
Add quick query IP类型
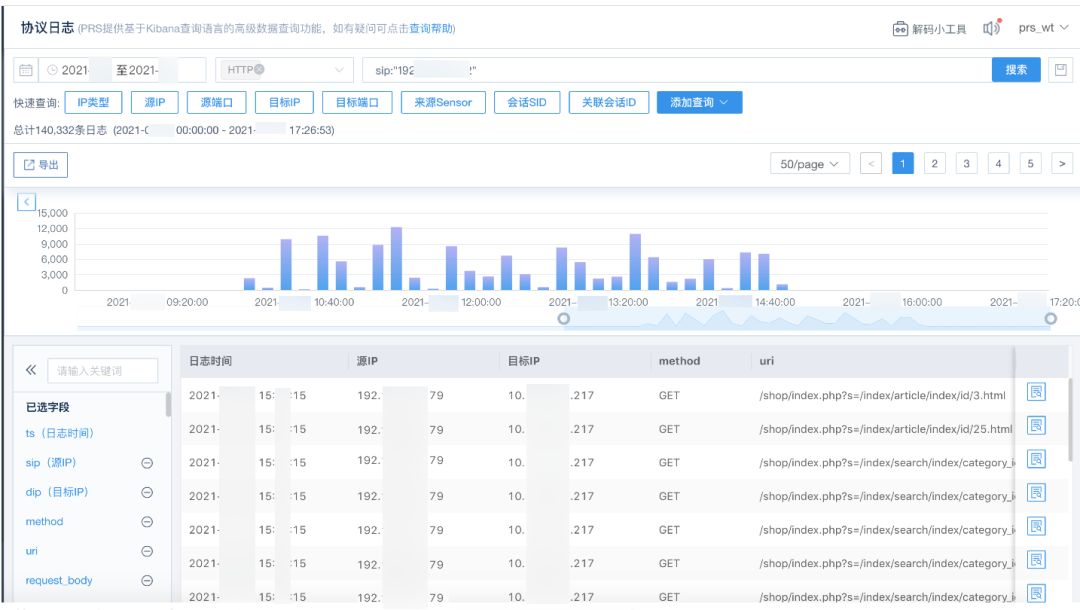click(93, 103)
